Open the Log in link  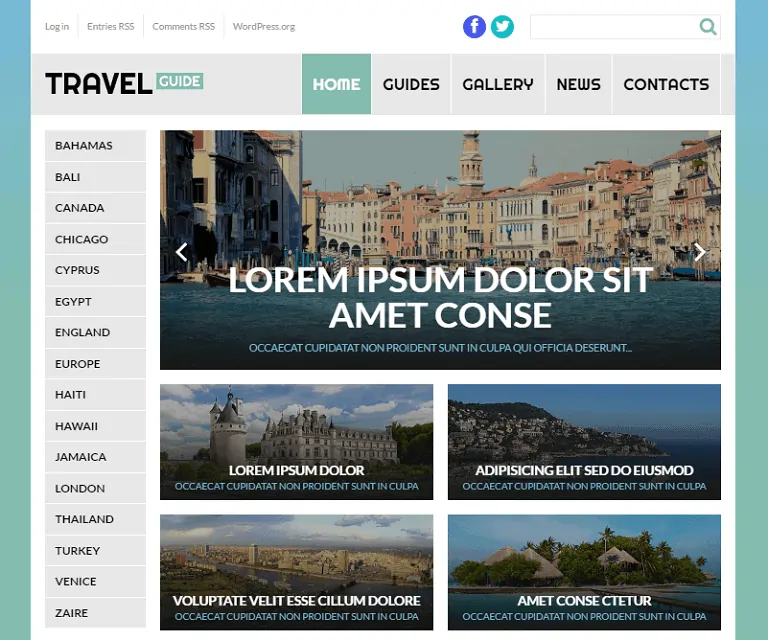pyautogui.click(x=57, y=26)
